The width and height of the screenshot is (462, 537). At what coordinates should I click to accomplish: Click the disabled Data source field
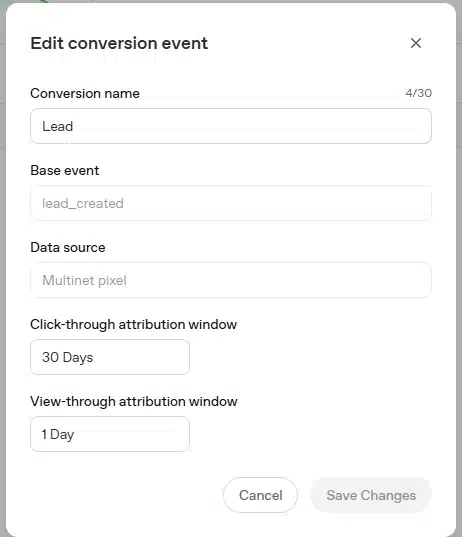[231, 280]
